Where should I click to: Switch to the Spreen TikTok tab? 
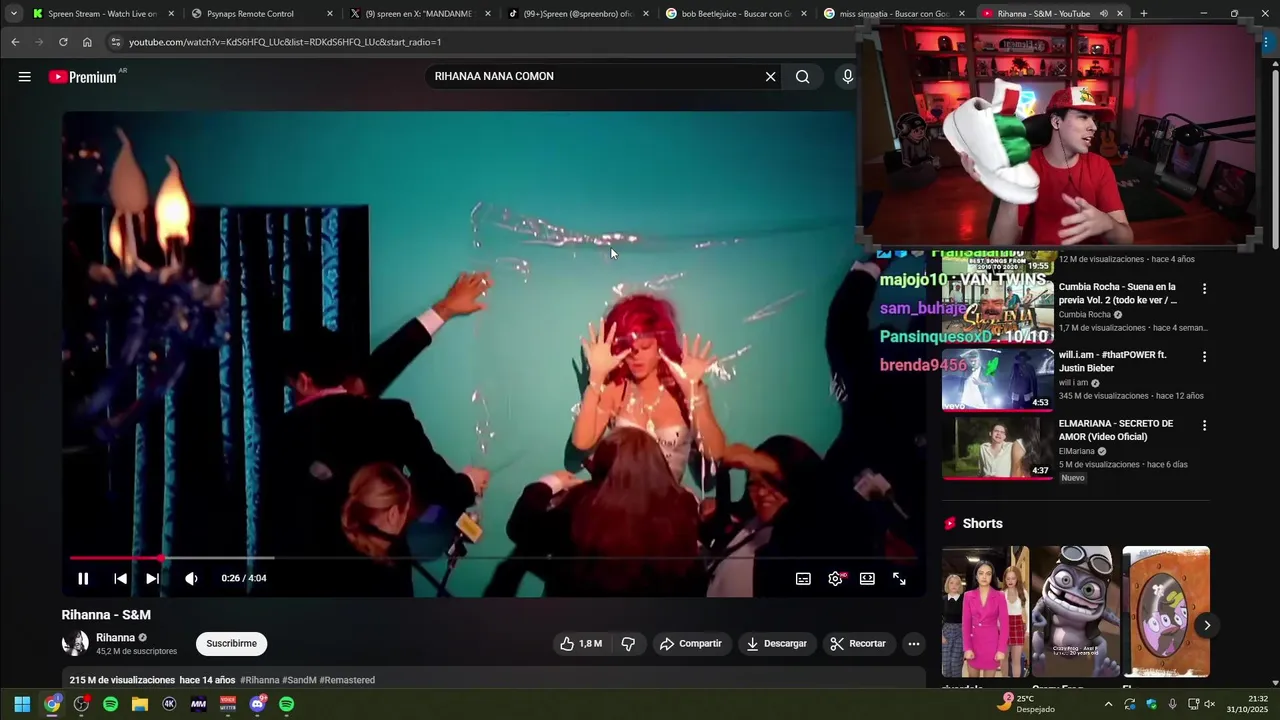[x=578, y=14]
